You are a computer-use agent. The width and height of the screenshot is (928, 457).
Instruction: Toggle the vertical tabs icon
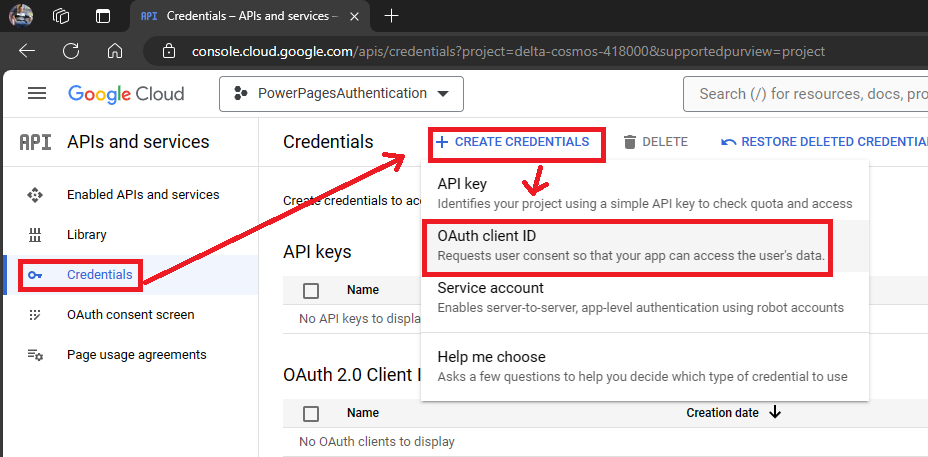click(103, 16)
